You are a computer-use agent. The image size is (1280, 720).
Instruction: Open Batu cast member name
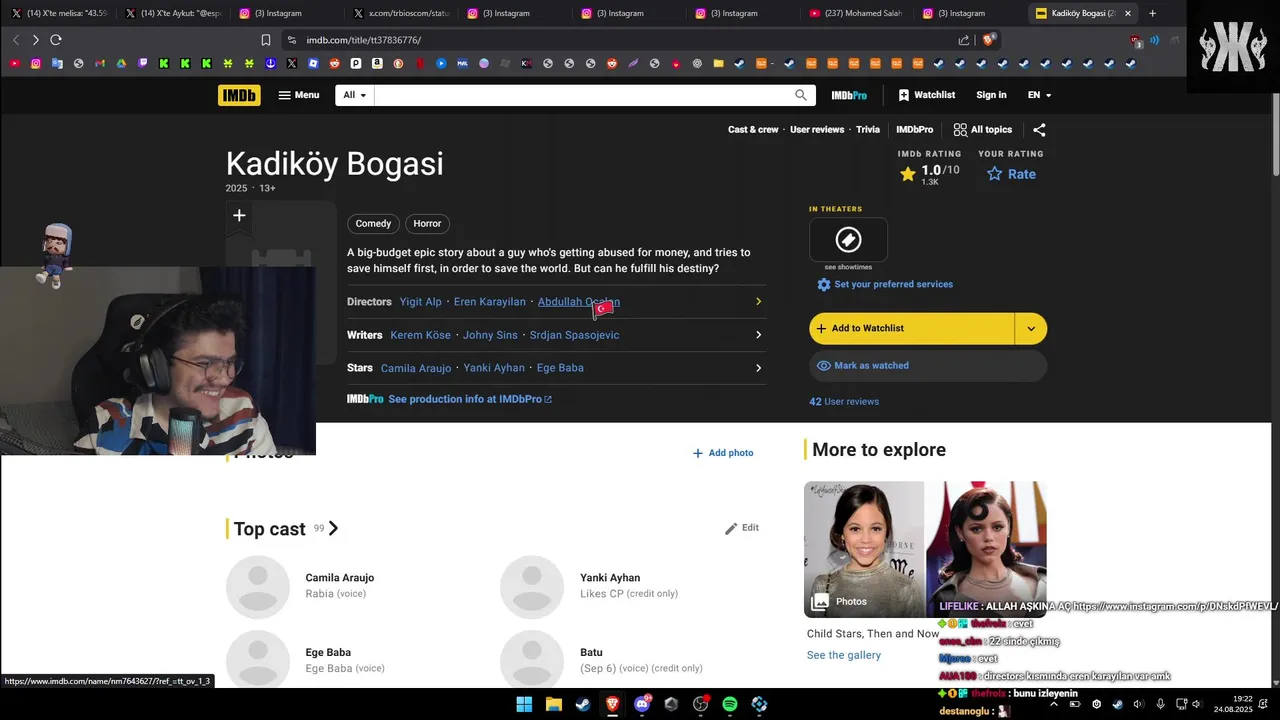[x=591, y=653]
